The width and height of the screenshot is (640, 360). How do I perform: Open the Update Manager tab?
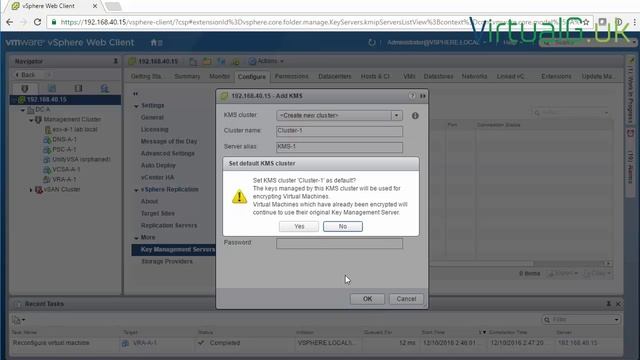tap(597, 76)
